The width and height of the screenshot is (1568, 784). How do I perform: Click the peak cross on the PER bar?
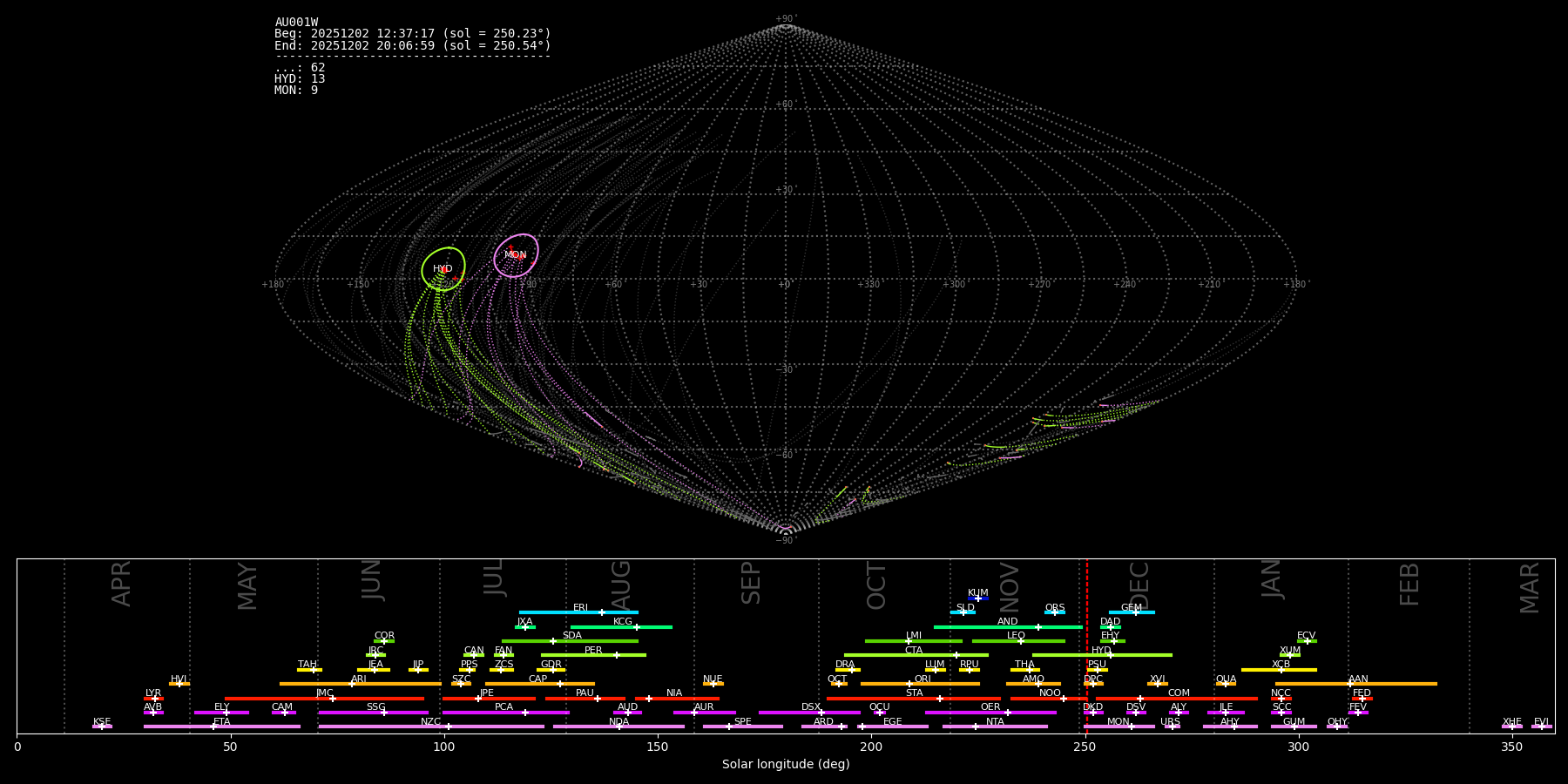click(616, 655)
